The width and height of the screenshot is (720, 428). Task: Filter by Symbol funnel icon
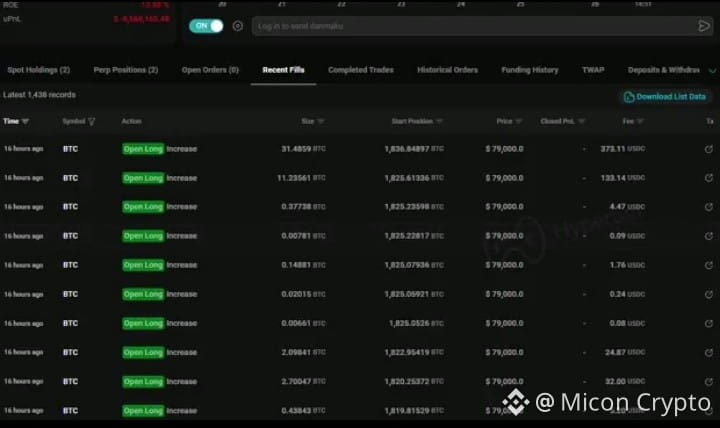point(92,121)
